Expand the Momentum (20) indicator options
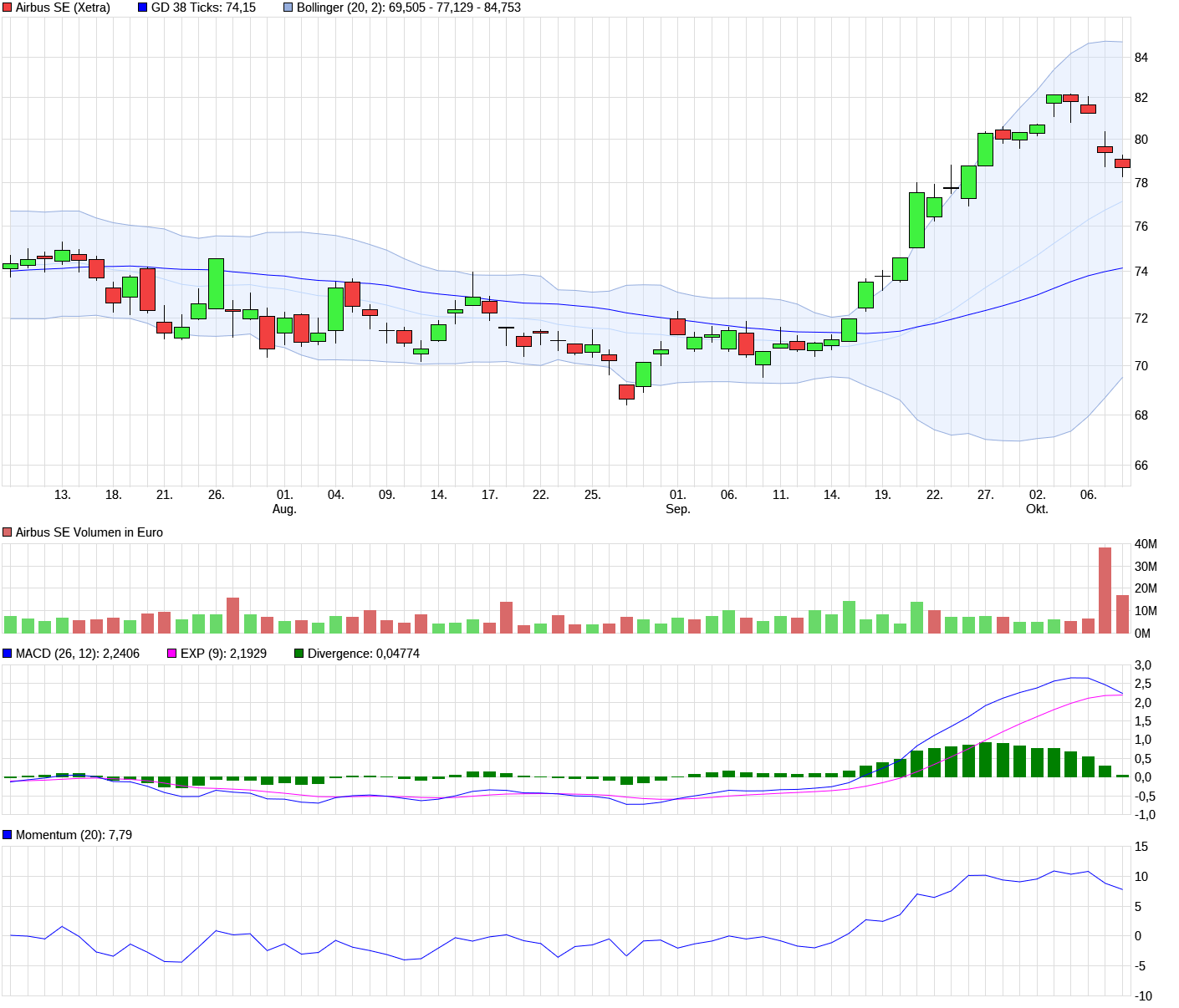Viewport: 1179px width, 1008px height. tap(7, 833)
